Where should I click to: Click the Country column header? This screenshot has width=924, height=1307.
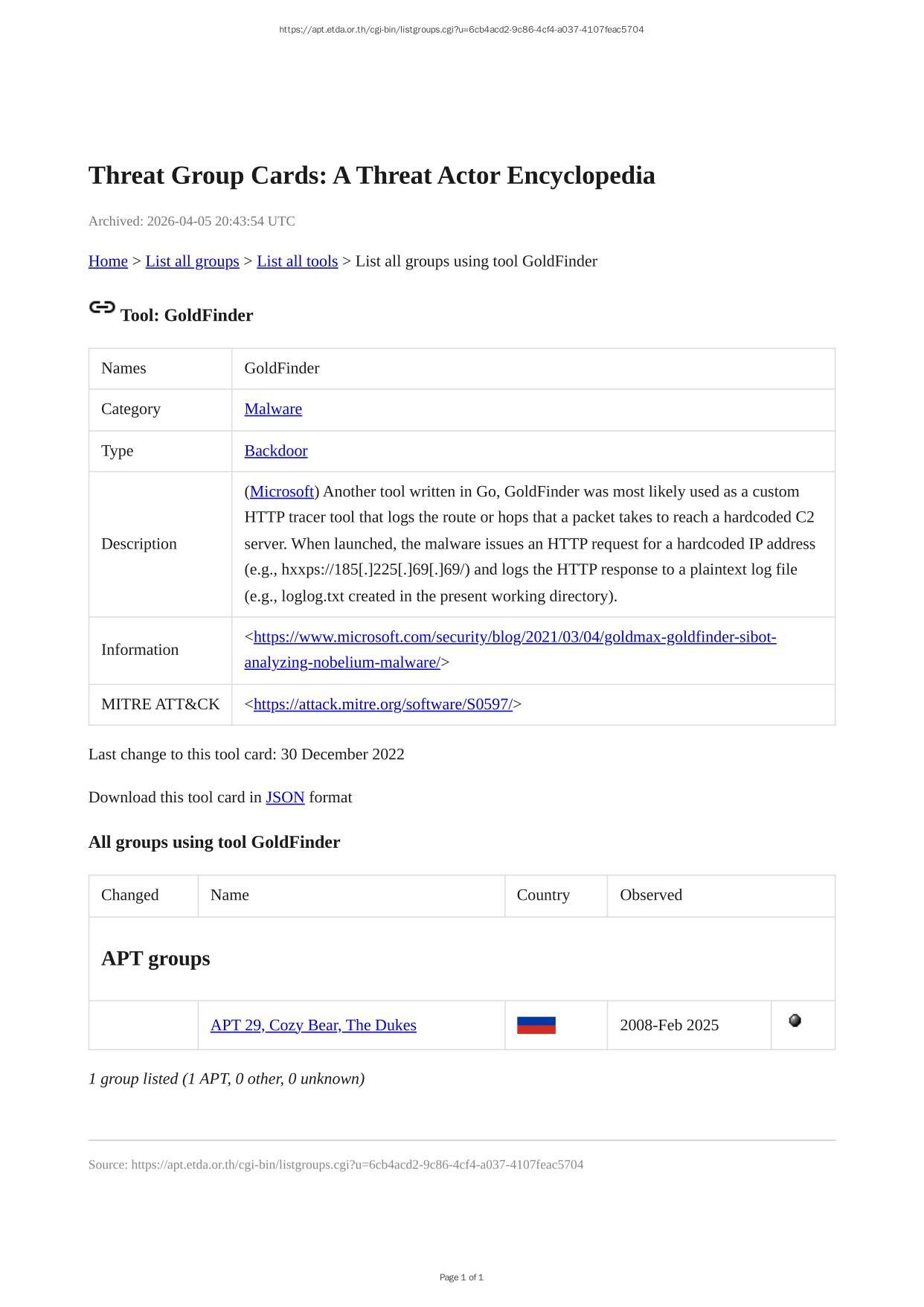tap(543, 895)
